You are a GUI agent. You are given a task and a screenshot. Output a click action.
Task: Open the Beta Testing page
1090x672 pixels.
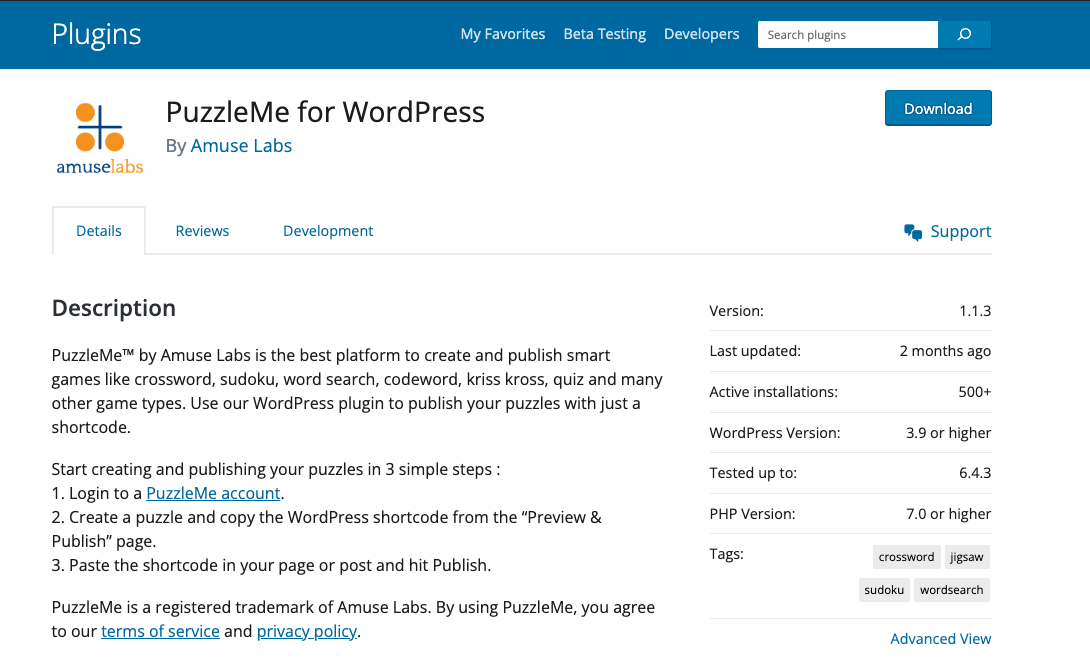[604, 33]
